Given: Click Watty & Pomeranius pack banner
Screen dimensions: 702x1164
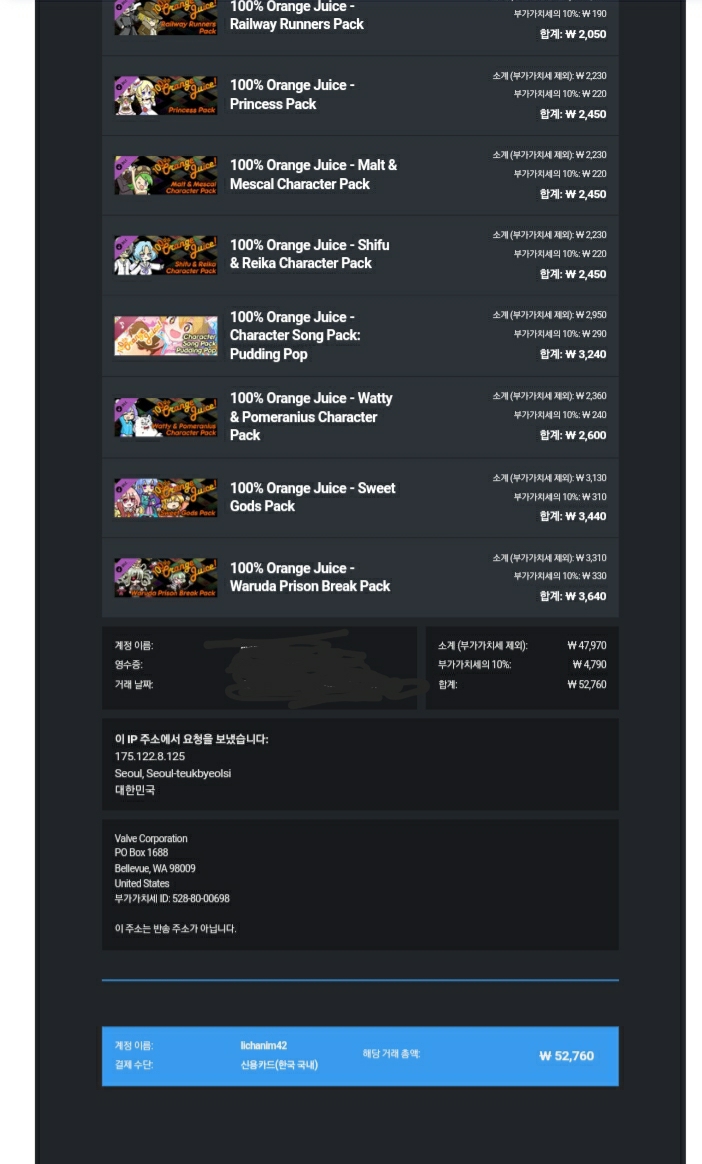Looking at the screenshot, I should pyautogui.click(x=165, y=417).
